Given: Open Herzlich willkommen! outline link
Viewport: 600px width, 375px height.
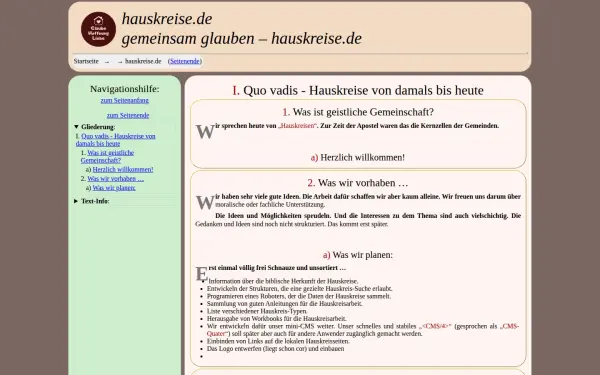Looking at the screenshot, I should tap(123, 170).
